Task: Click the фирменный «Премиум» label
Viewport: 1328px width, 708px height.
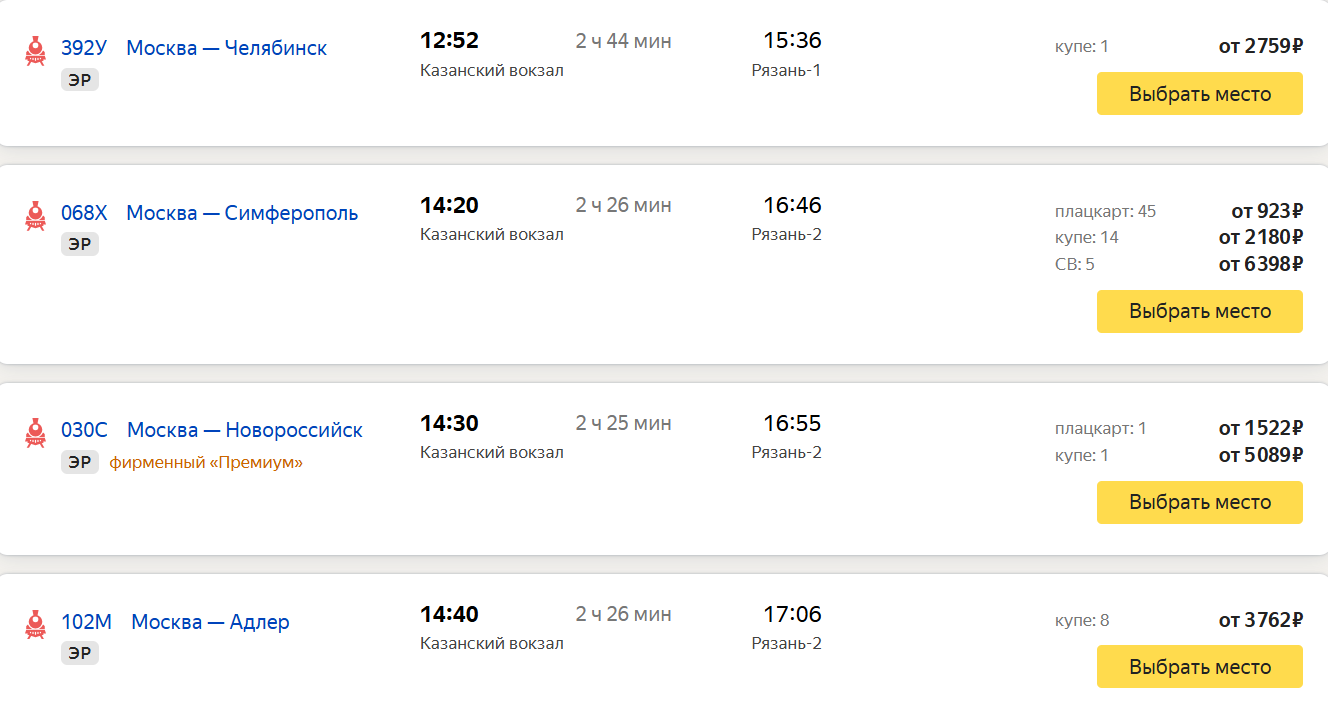Action: coord(206,462)
